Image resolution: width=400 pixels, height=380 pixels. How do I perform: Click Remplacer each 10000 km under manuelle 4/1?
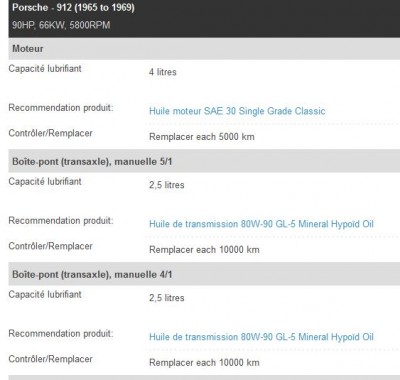click(204, 363)
